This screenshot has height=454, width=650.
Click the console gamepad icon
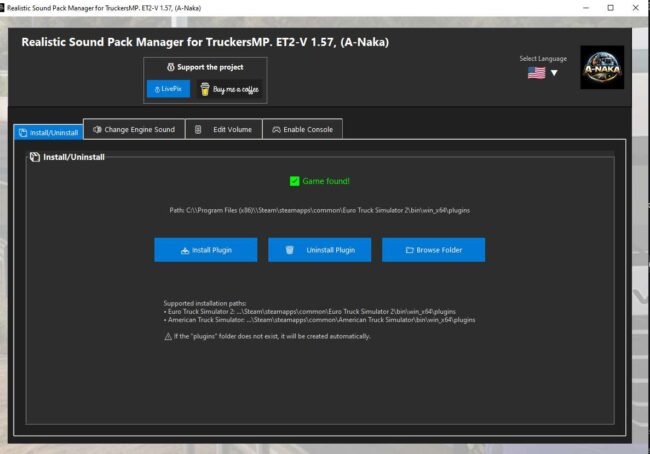(276, 130)
